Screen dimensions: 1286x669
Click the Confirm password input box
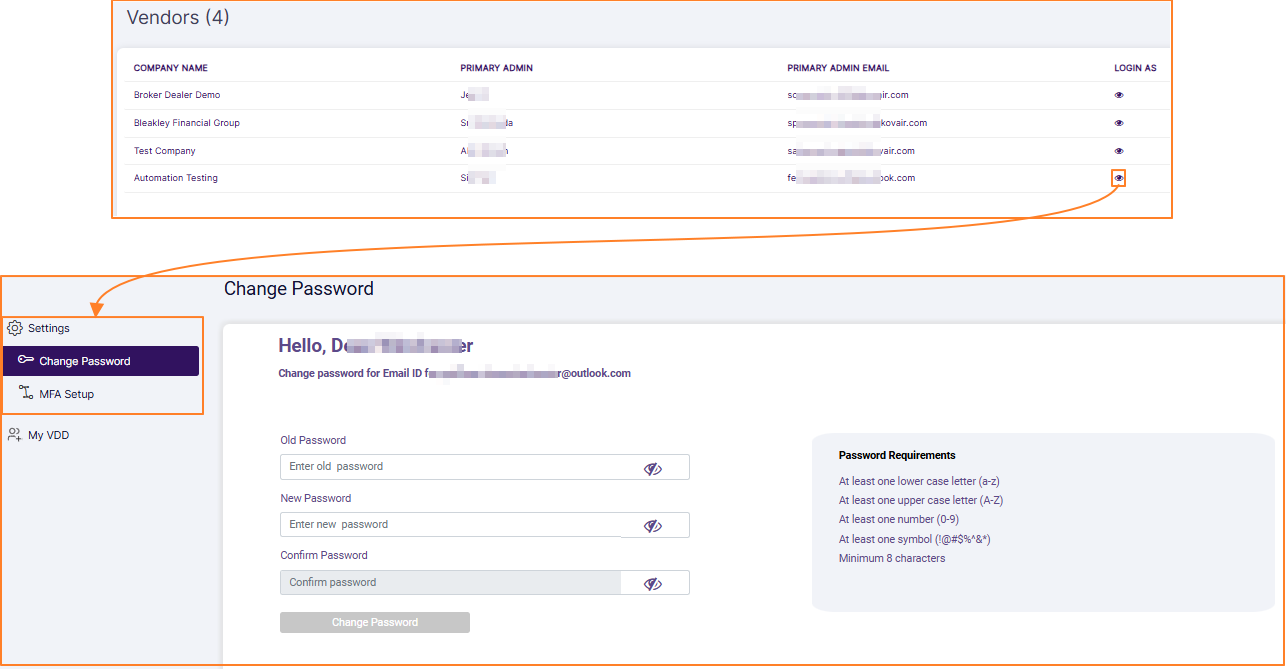450,581
